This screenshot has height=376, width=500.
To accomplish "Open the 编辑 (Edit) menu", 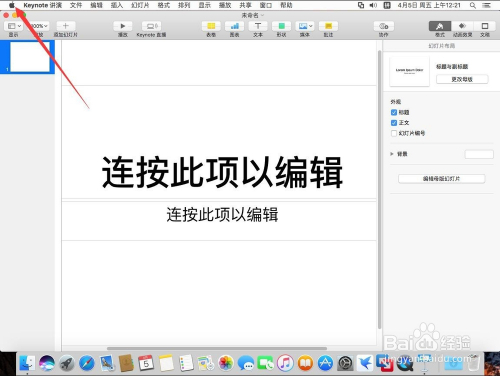I will [96, 5].
